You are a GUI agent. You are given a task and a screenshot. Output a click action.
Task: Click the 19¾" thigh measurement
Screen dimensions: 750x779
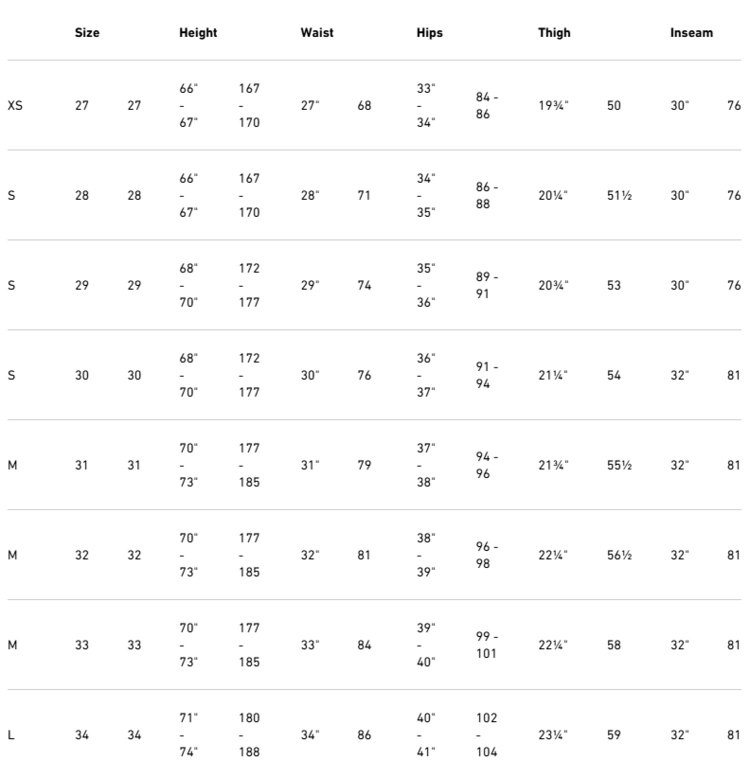point(554,105)
